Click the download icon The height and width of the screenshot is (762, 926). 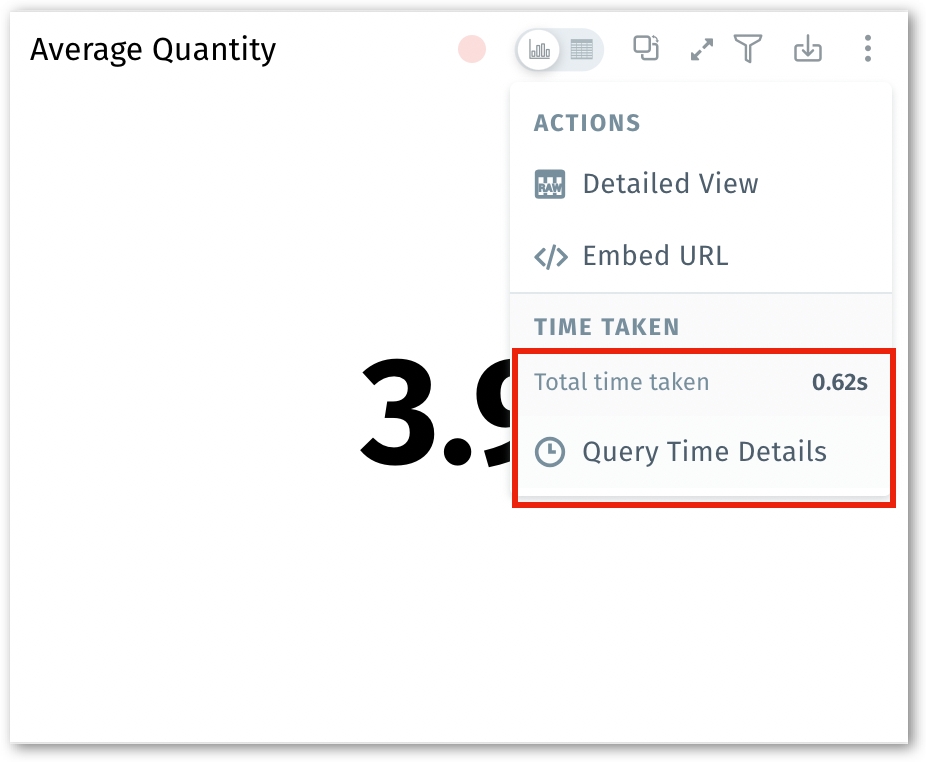[807, 48]
